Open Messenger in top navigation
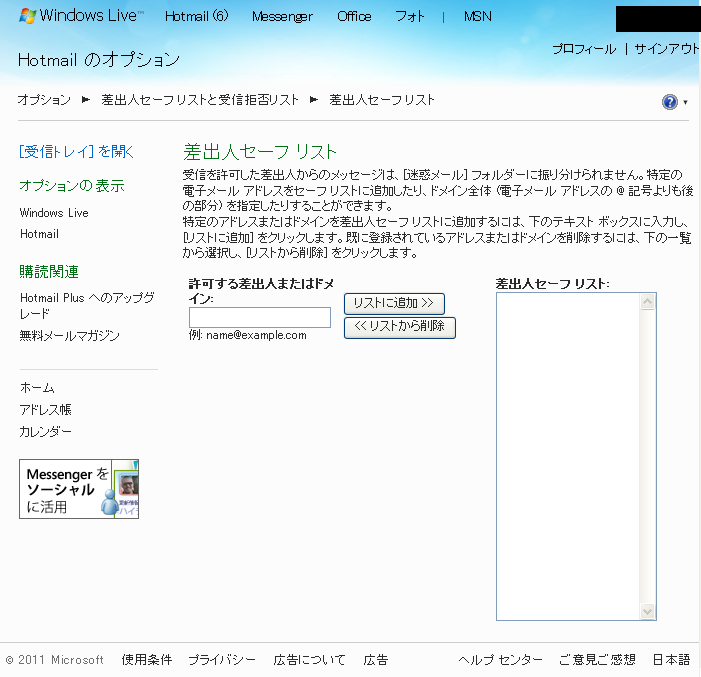The width and height of the screenshot is (701, 677). point(282,17)
